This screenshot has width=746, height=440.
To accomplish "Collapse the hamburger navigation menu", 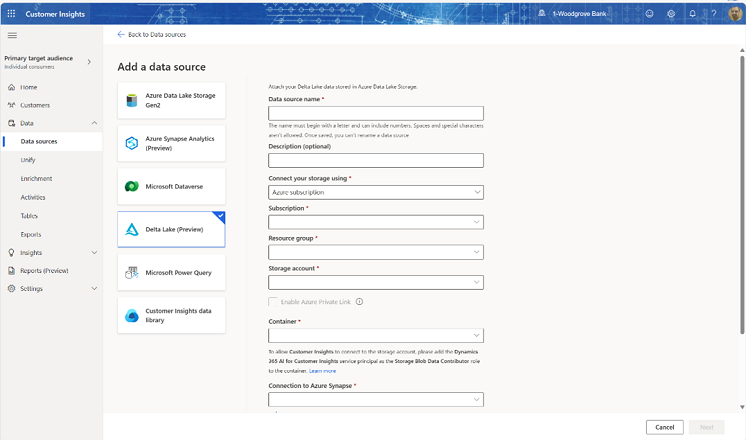I will [12, 35].
